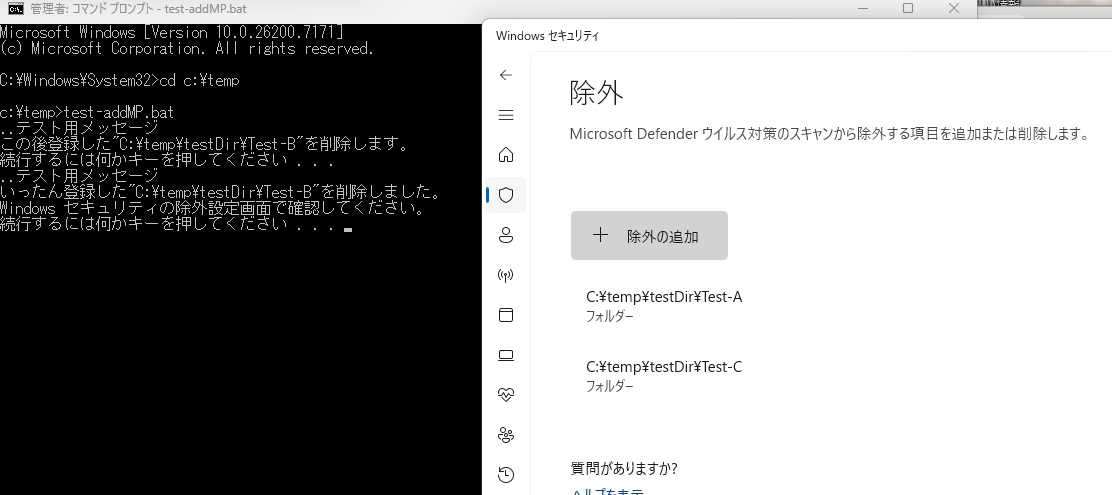The image size is (1112, 495).
Task: Close the Command Prompt window
Action: [x=954, y=9]
